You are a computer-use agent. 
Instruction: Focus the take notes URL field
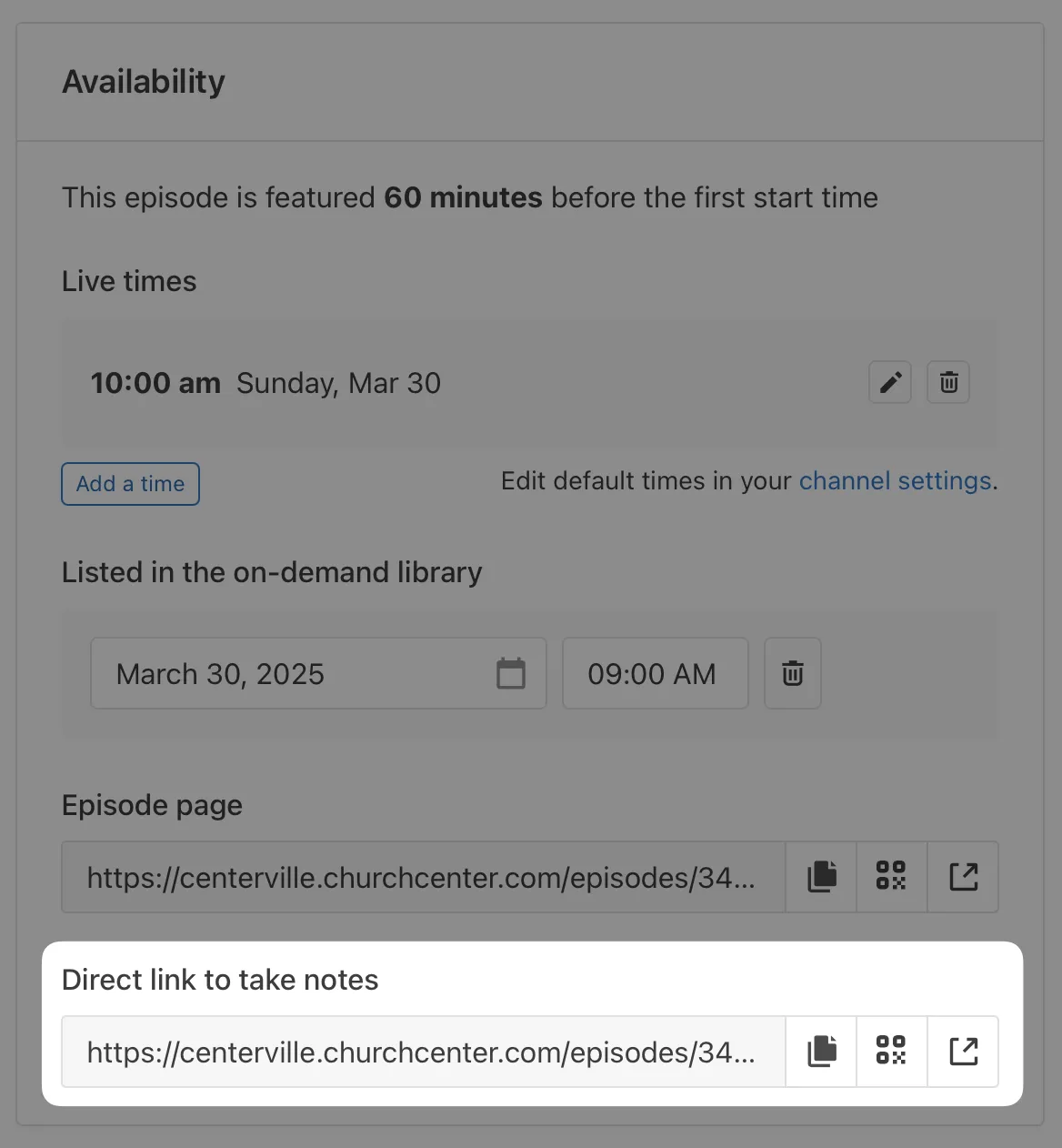(422, 1052)
